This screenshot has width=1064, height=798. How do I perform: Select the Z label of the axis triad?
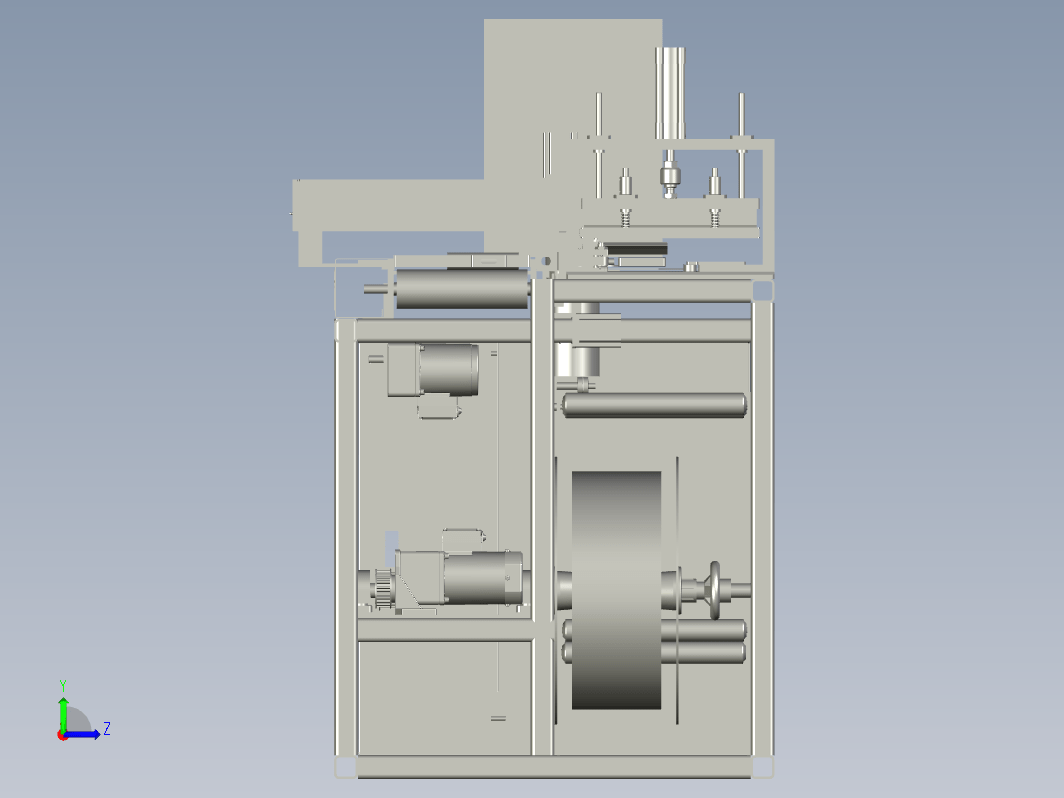(x=107, y=729)
